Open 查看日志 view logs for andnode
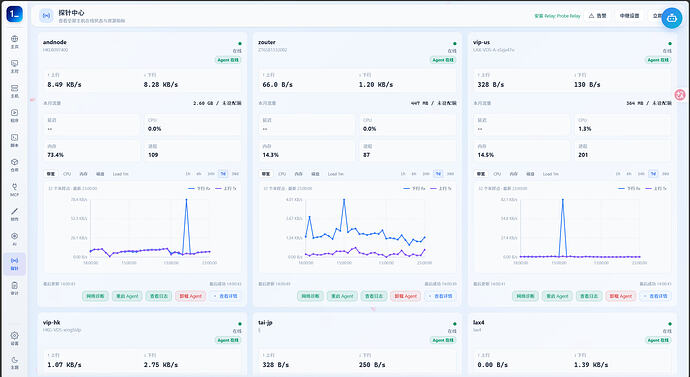Viewport: 690px width, 377px height. pos(158,296)
